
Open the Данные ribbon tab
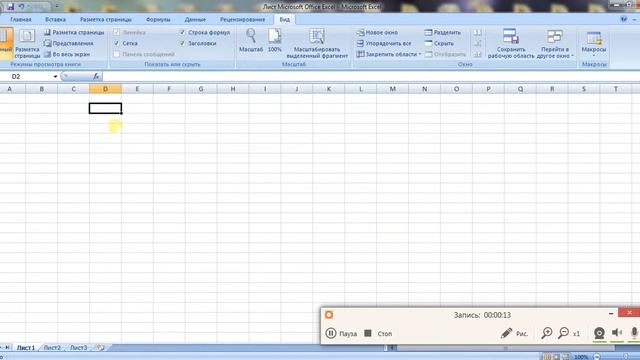[x=195, y=19]
